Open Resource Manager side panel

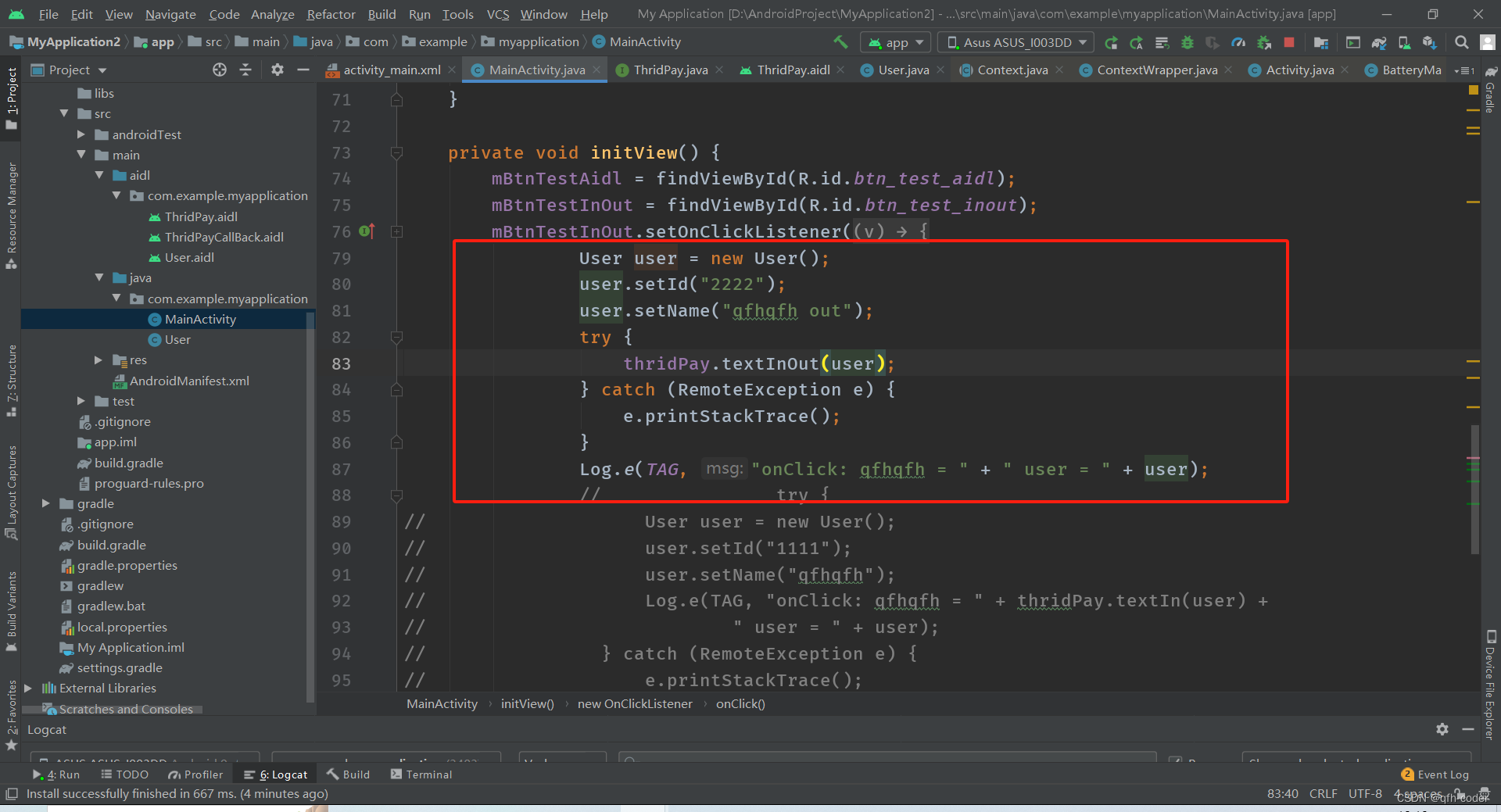click(x=12, y=215)
